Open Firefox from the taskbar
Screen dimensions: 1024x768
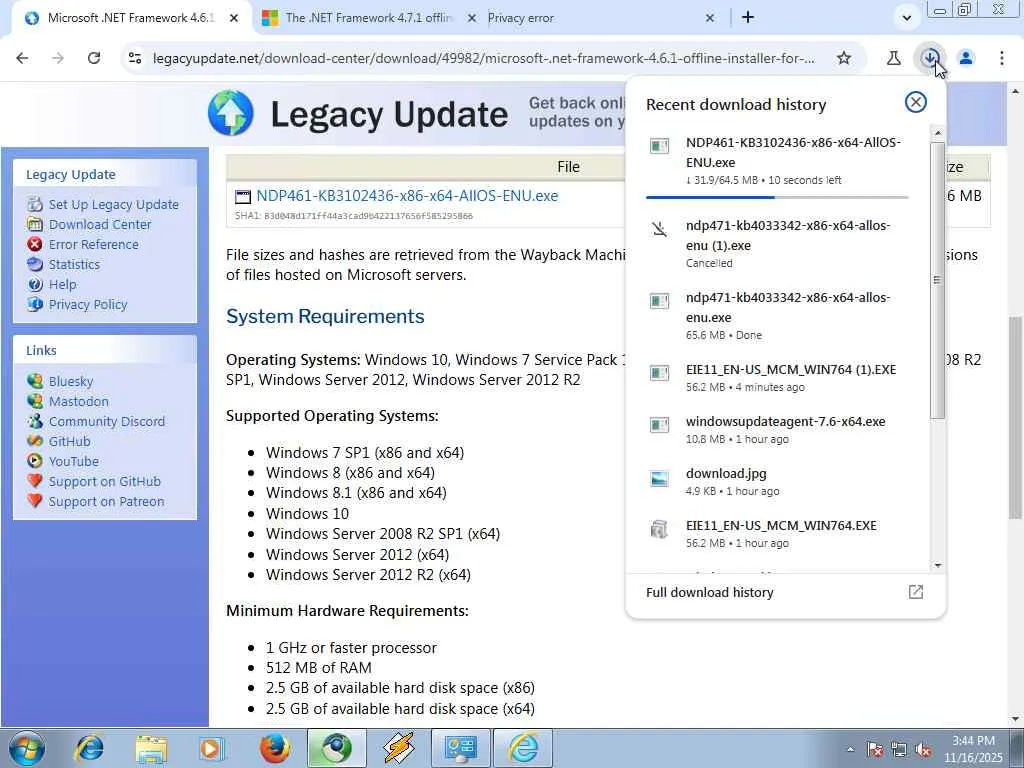(x=274, y=748)
